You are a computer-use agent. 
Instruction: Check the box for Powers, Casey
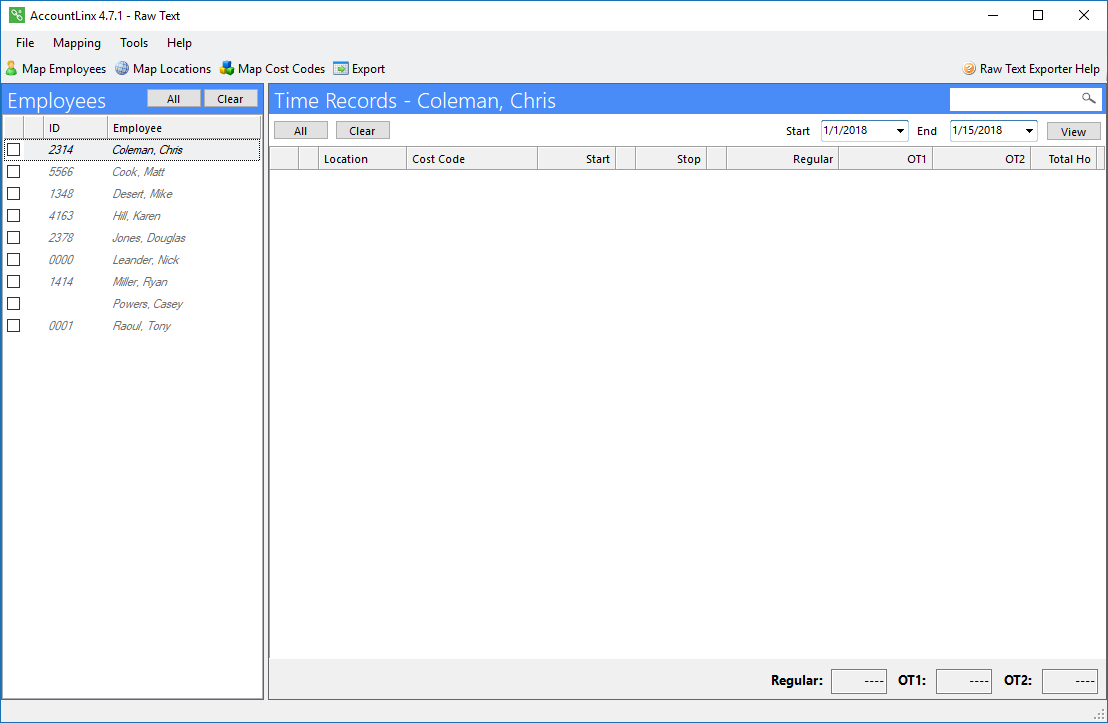tap(13, 303)
